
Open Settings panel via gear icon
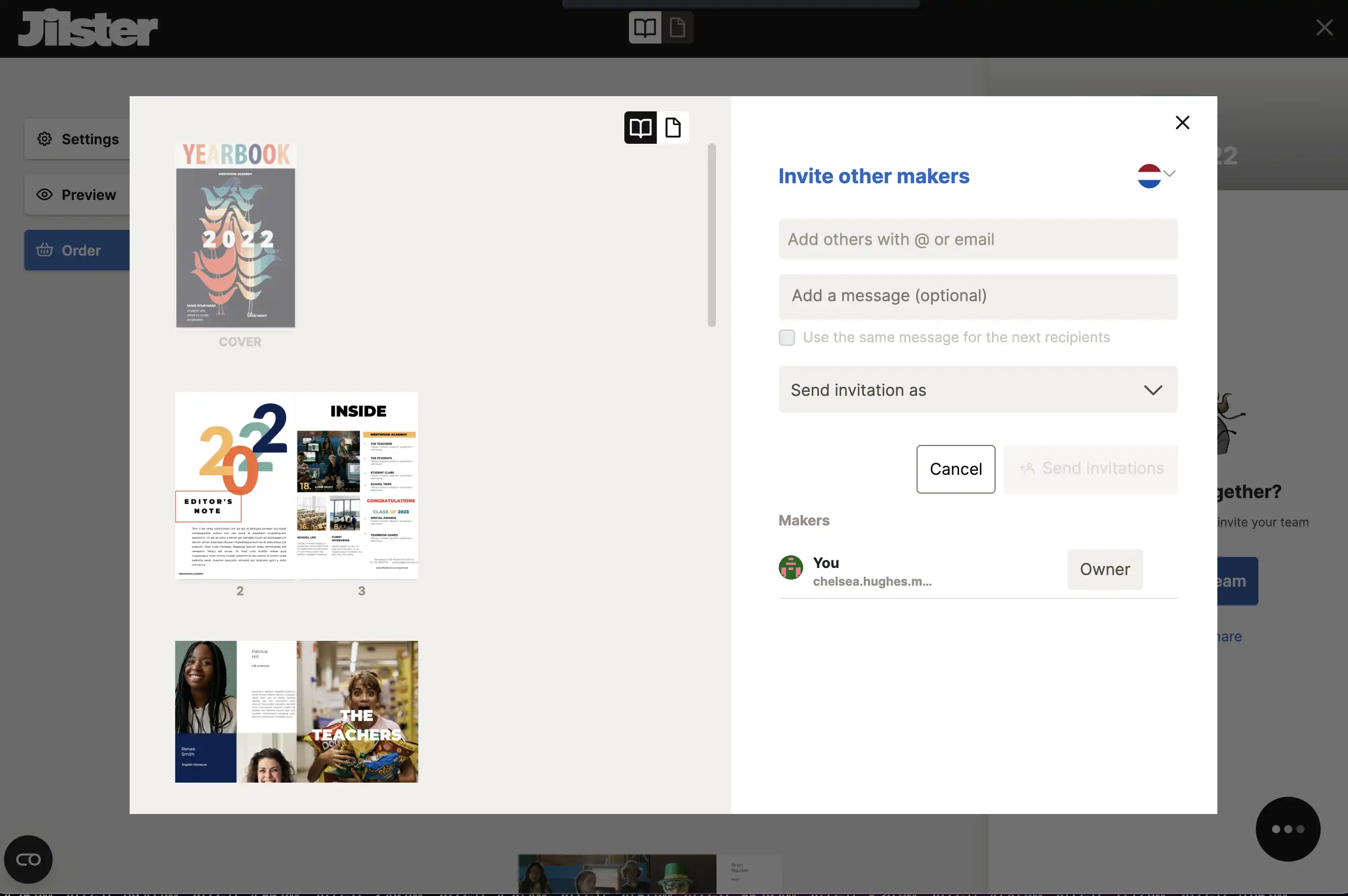pyautogui.click(x=44, y=138)
